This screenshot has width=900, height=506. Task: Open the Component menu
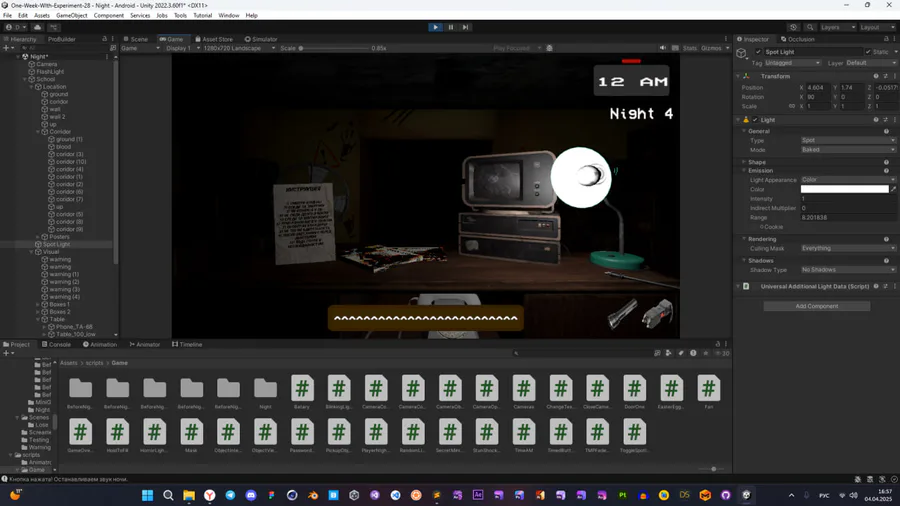pyautogui.click(x=108, y=15)
